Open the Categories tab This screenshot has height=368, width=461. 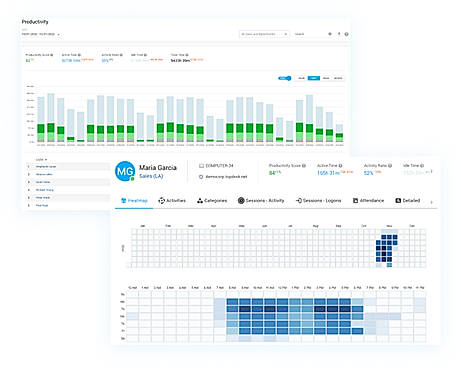coord(212,201)
